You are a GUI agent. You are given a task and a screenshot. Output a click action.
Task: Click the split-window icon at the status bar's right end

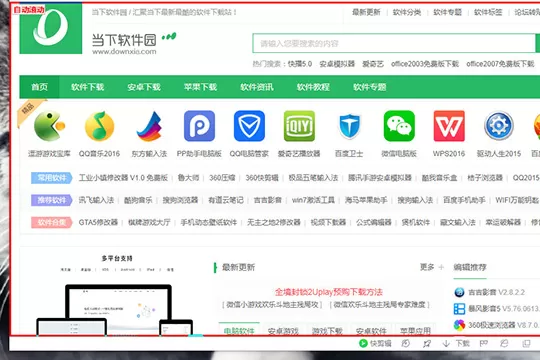pyautogui.click(x=526, y=343)
